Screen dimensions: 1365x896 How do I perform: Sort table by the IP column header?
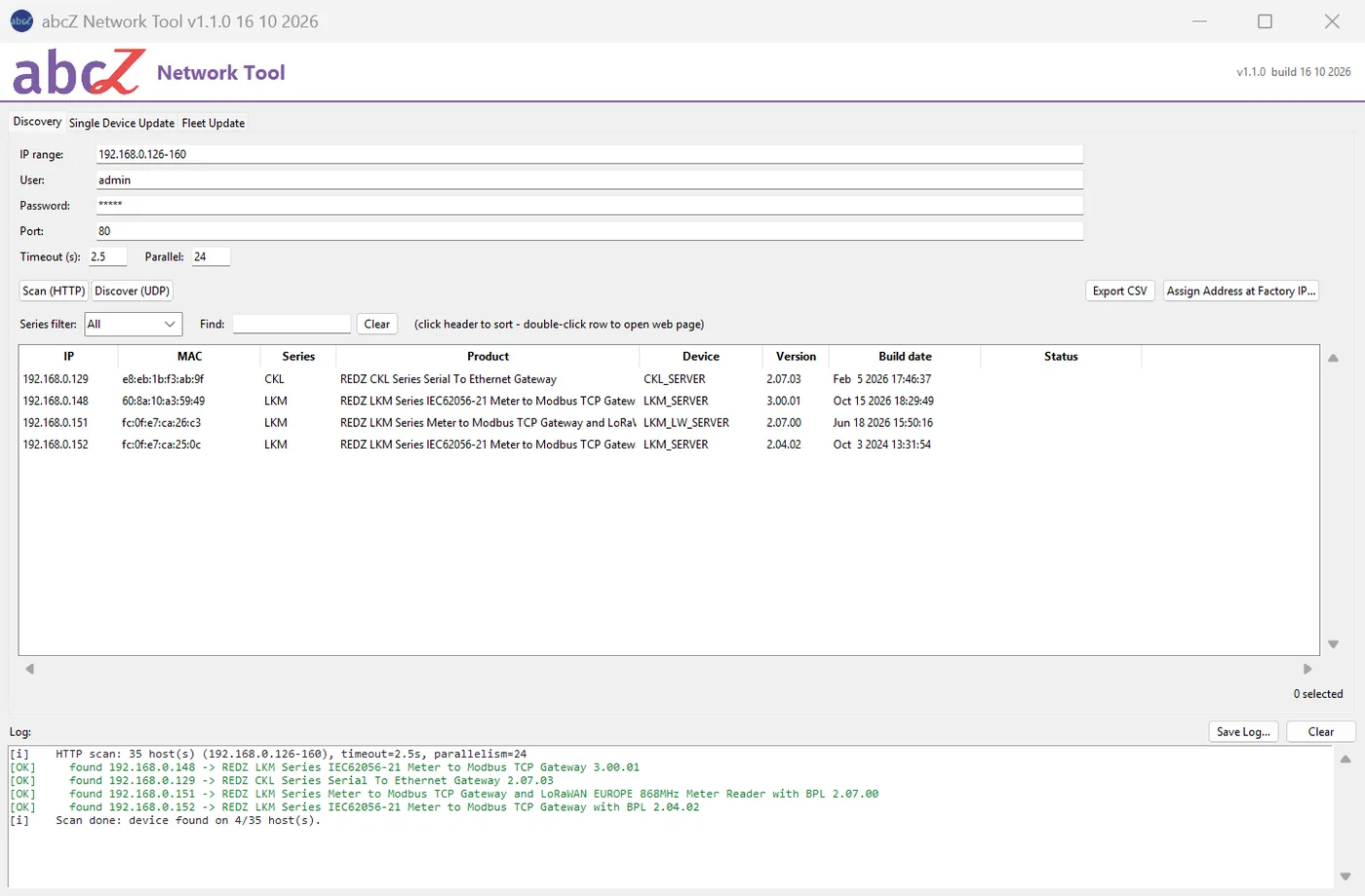pyautogui.click(x=68, y=357)
